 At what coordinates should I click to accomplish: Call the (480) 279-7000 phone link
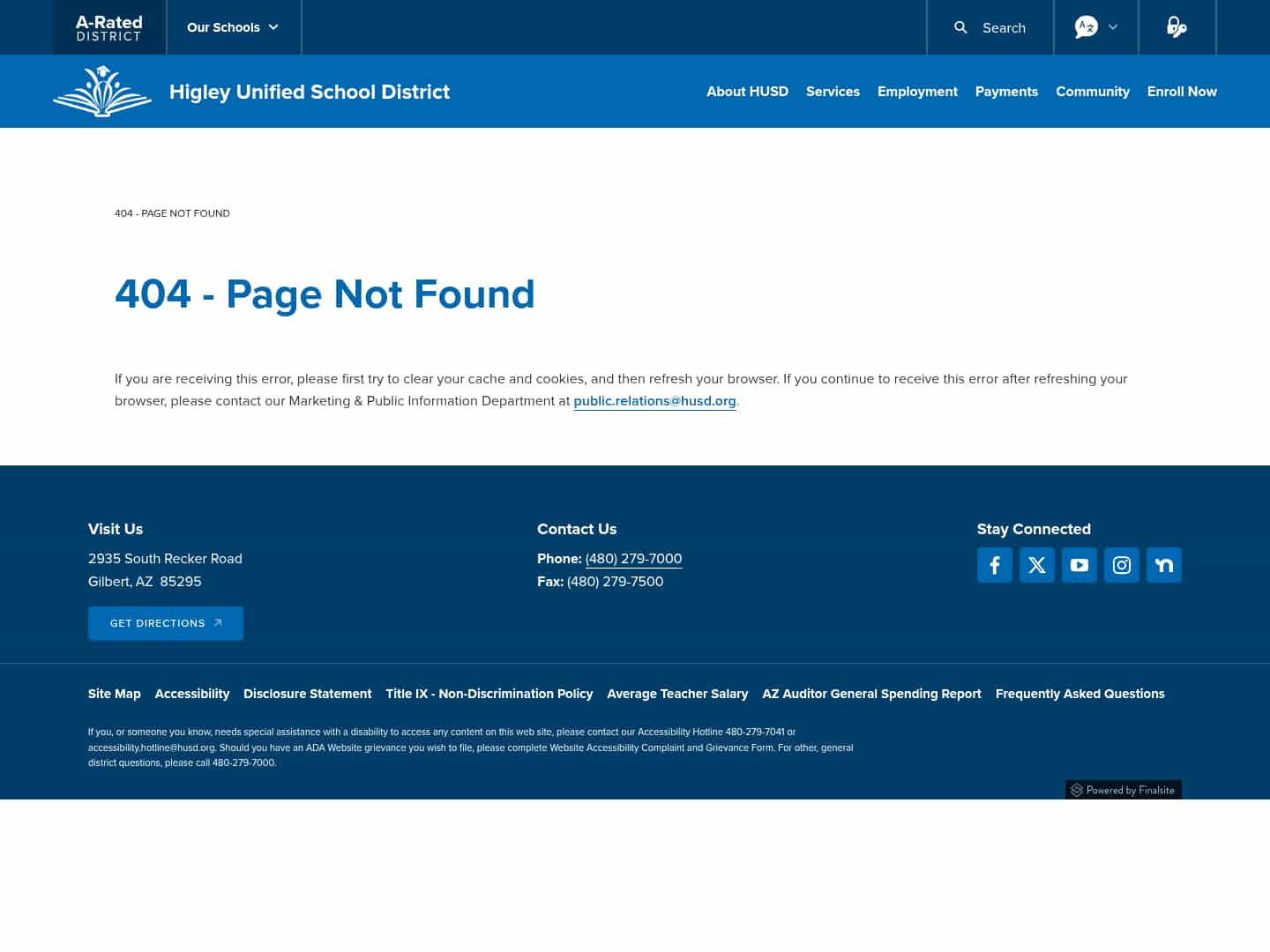(x=633, y=559)
